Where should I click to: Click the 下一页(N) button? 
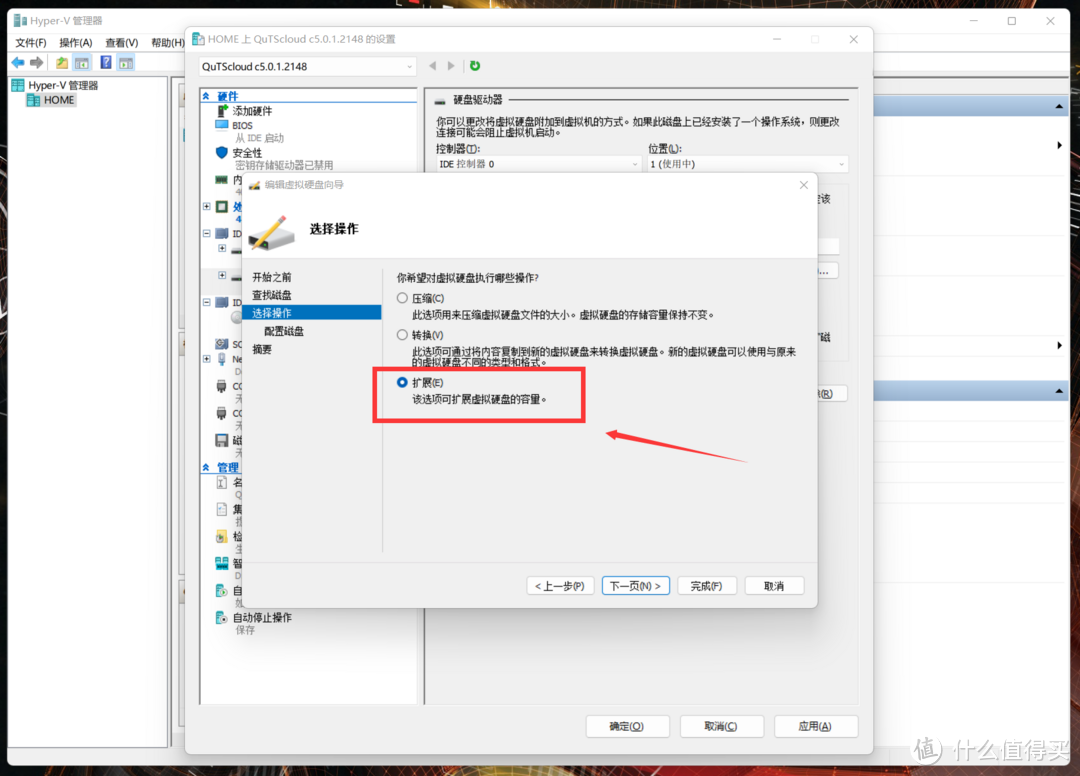coord(636,586)
